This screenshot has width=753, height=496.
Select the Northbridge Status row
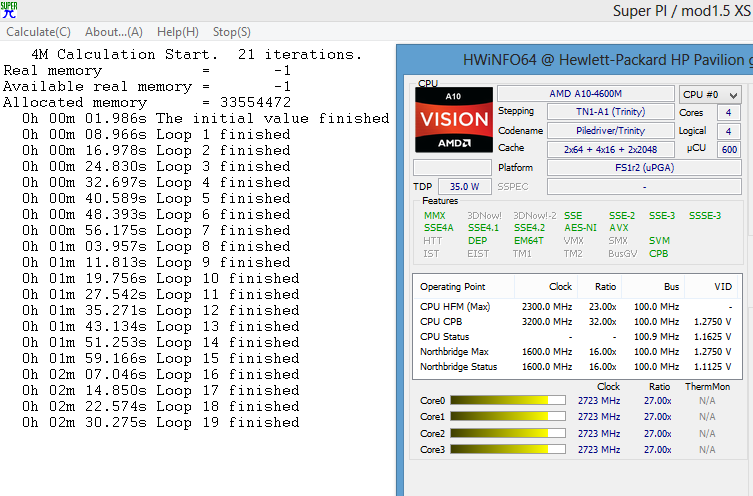[x=577, y=366]
